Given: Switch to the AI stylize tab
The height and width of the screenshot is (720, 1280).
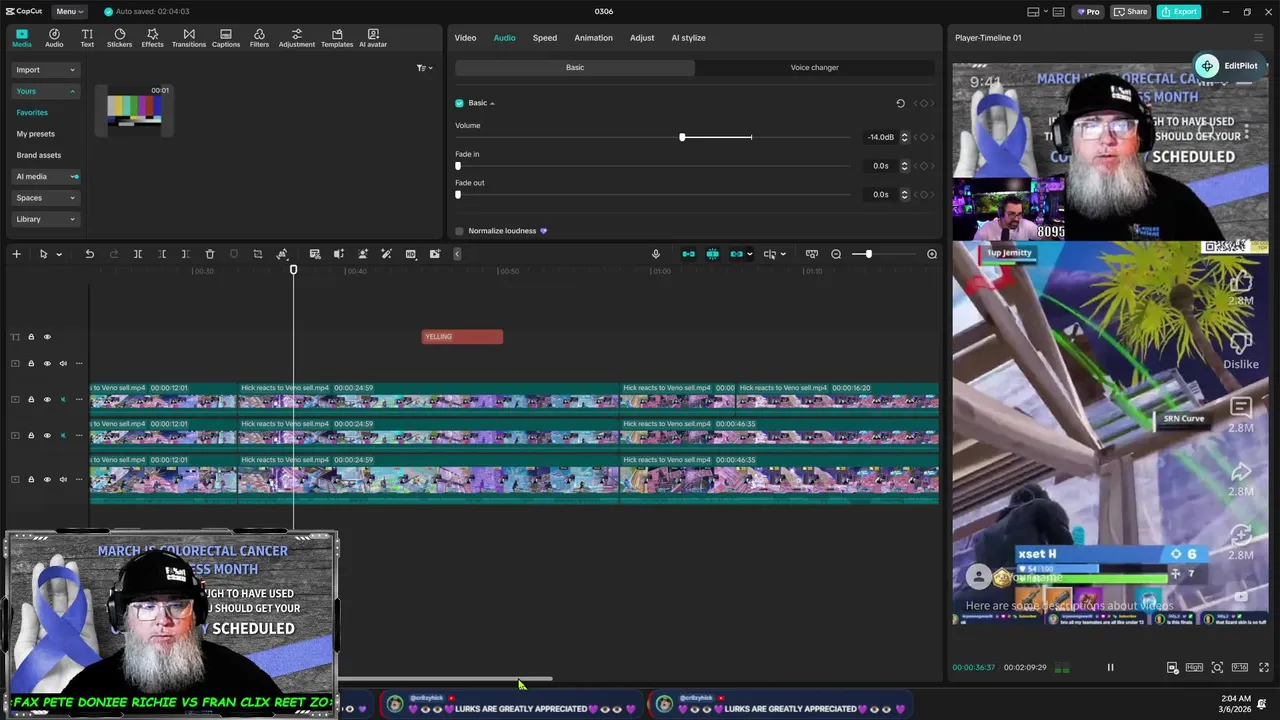Looking at the screenshot, I should 688,38.
